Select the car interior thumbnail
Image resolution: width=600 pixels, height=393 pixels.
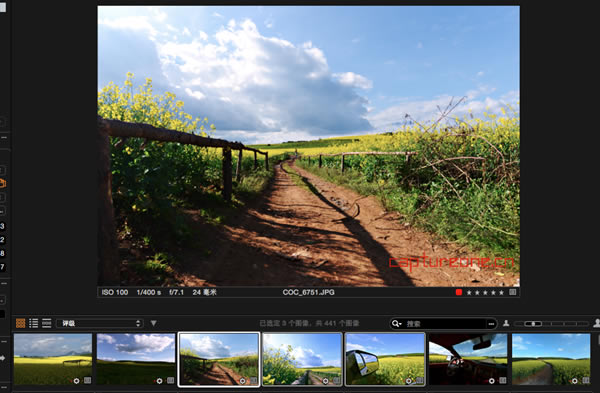click(x=468, y=359)
